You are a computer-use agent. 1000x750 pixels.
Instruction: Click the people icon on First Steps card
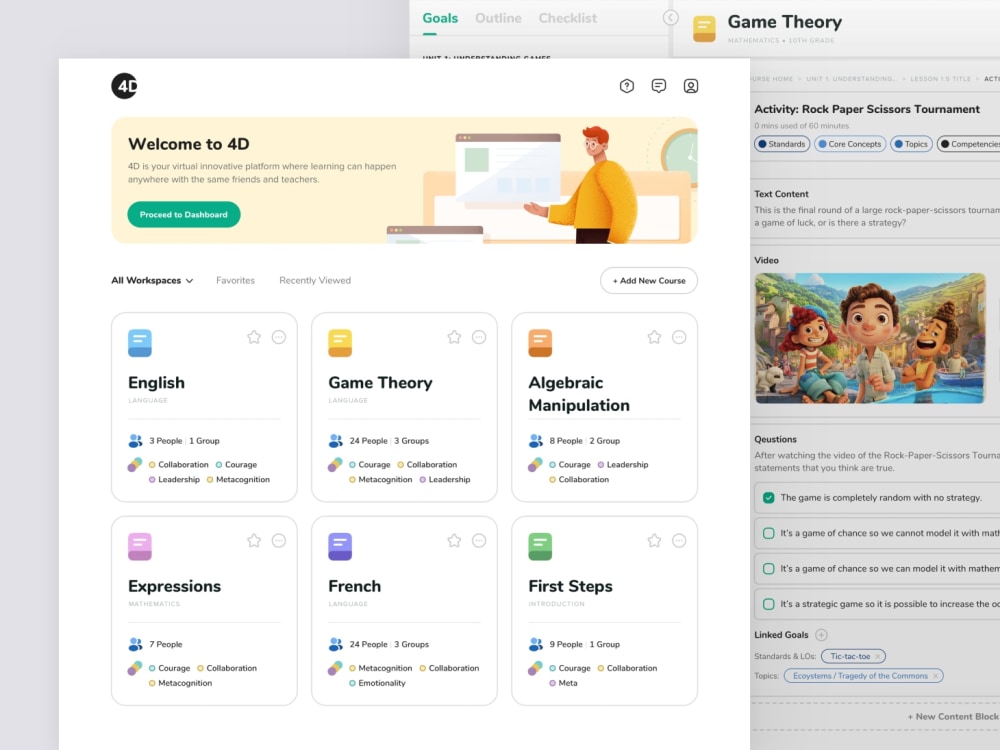coord(536,644)
